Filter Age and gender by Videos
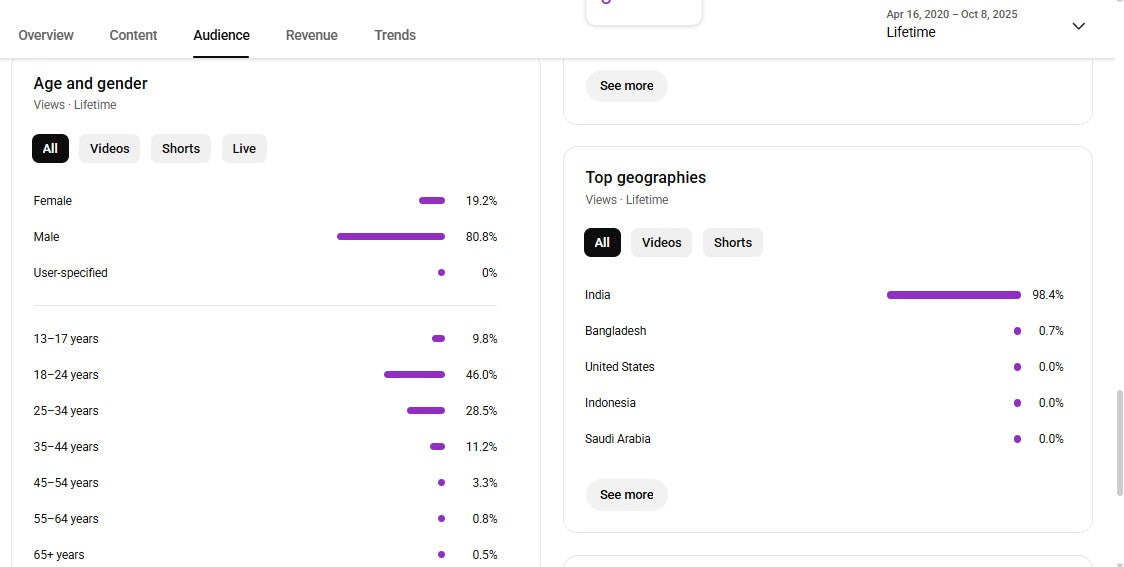The height and width of the screenshot is (567, 1124). (x=110, y=149)
